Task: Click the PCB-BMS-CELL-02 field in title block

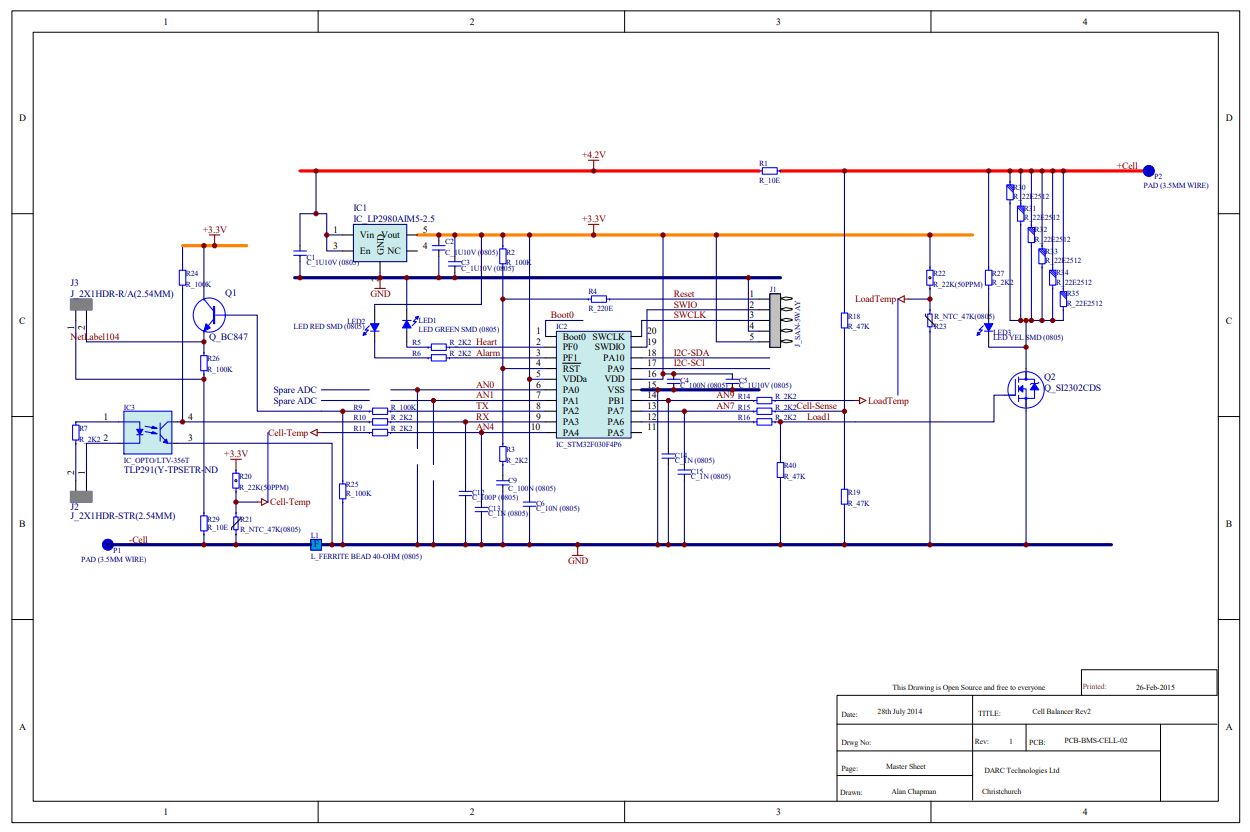Action: 1095,742
